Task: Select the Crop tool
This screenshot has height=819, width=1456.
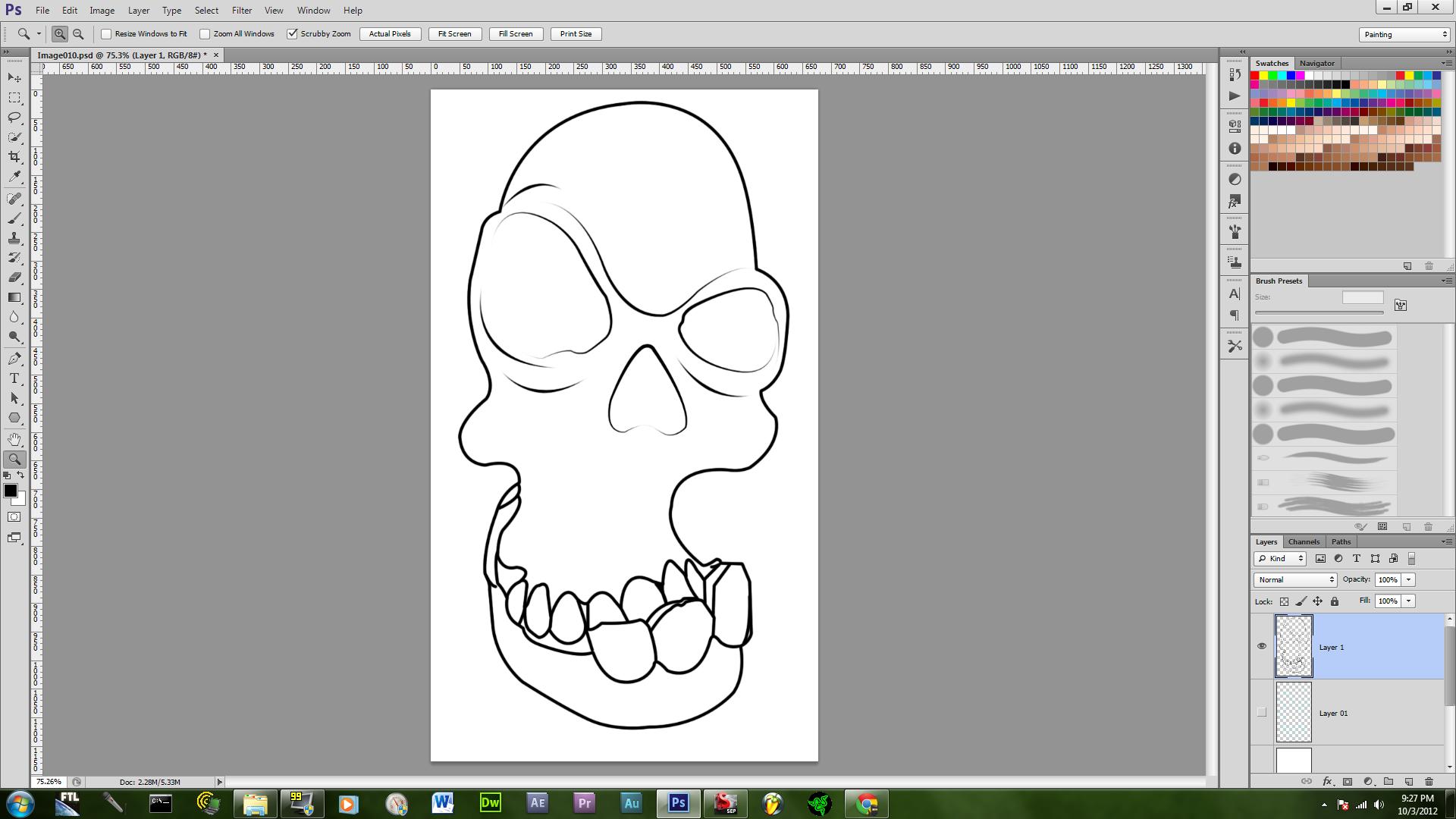Action: pyautogui.click(x=14, y=157)
